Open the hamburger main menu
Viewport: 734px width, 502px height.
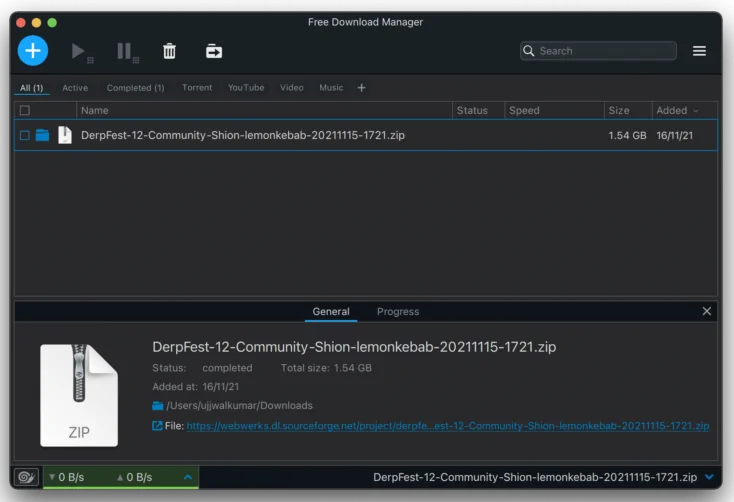tap(699, 51)
